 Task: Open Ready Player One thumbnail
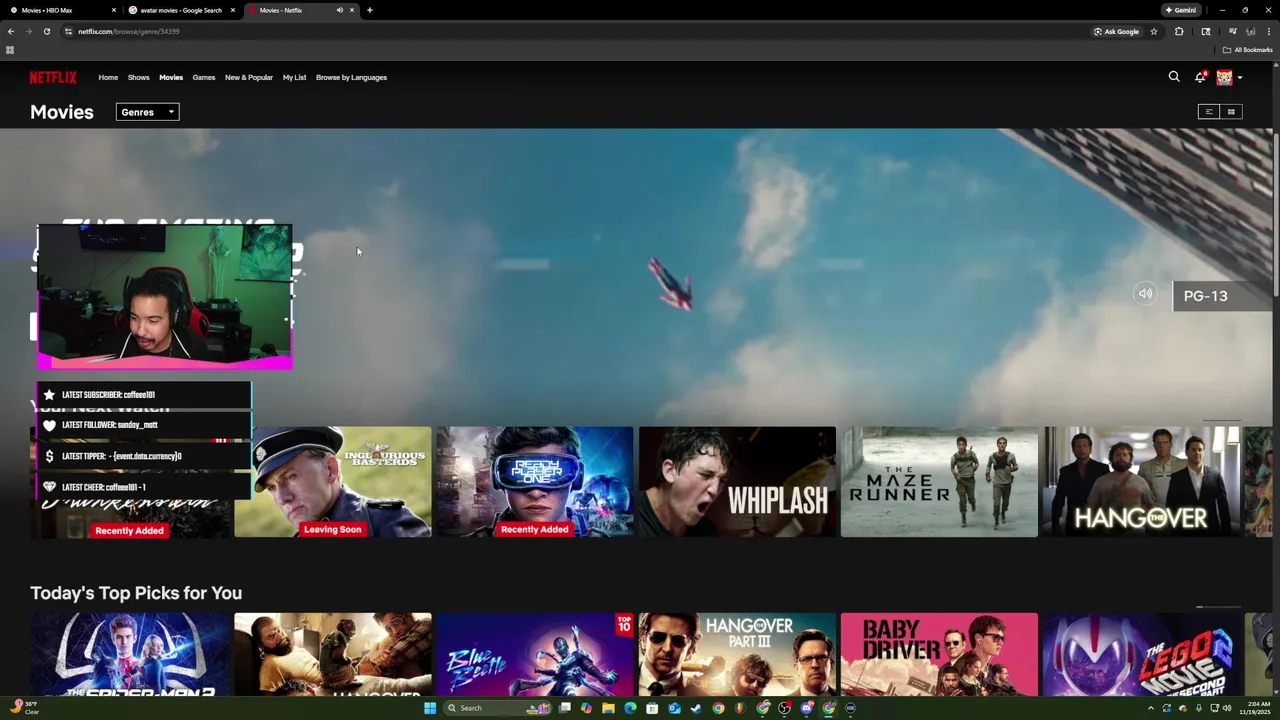[535, 482]
